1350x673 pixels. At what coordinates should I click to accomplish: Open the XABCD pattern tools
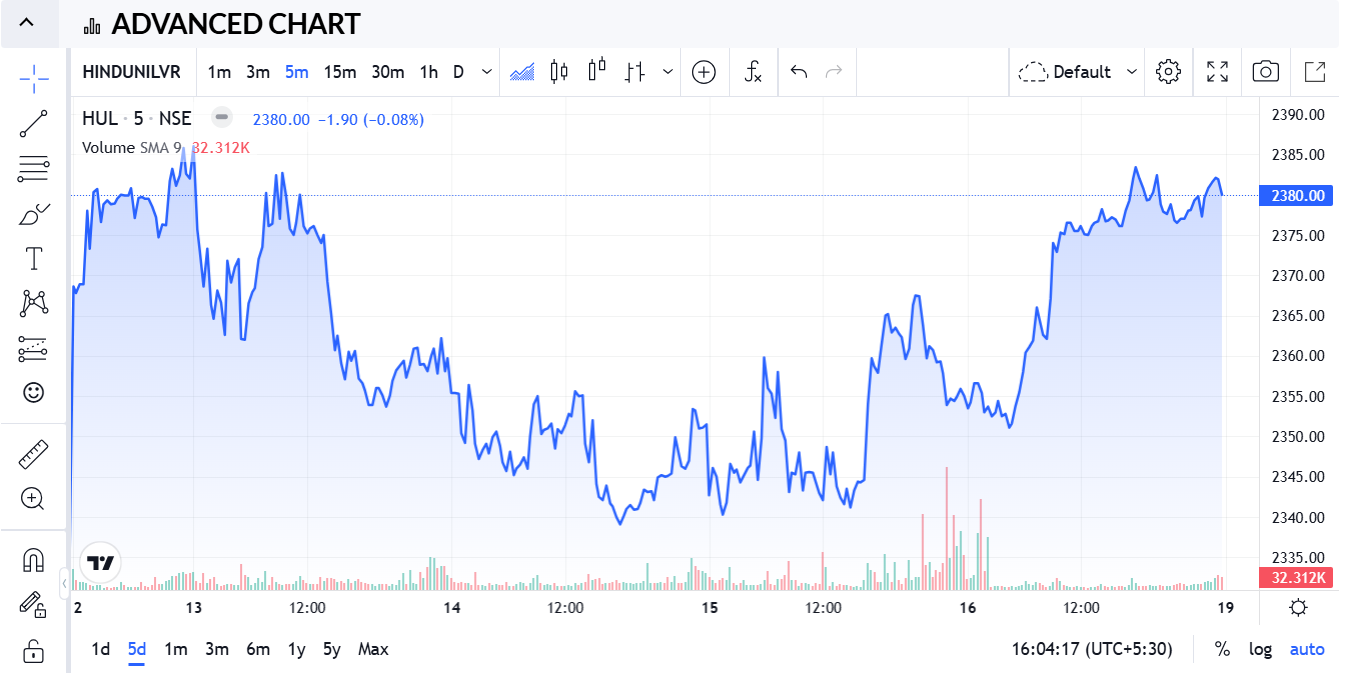pos(33,303)
